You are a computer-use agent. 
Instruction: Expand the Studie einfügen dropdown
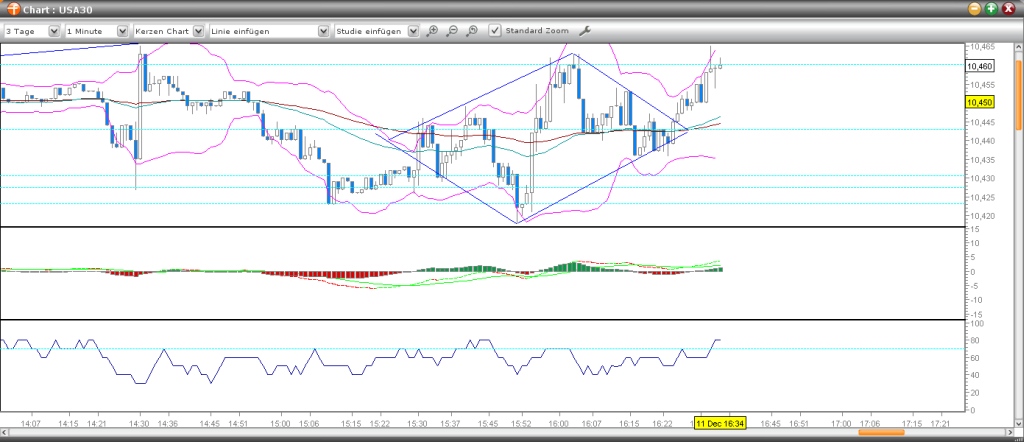[376, 31]
